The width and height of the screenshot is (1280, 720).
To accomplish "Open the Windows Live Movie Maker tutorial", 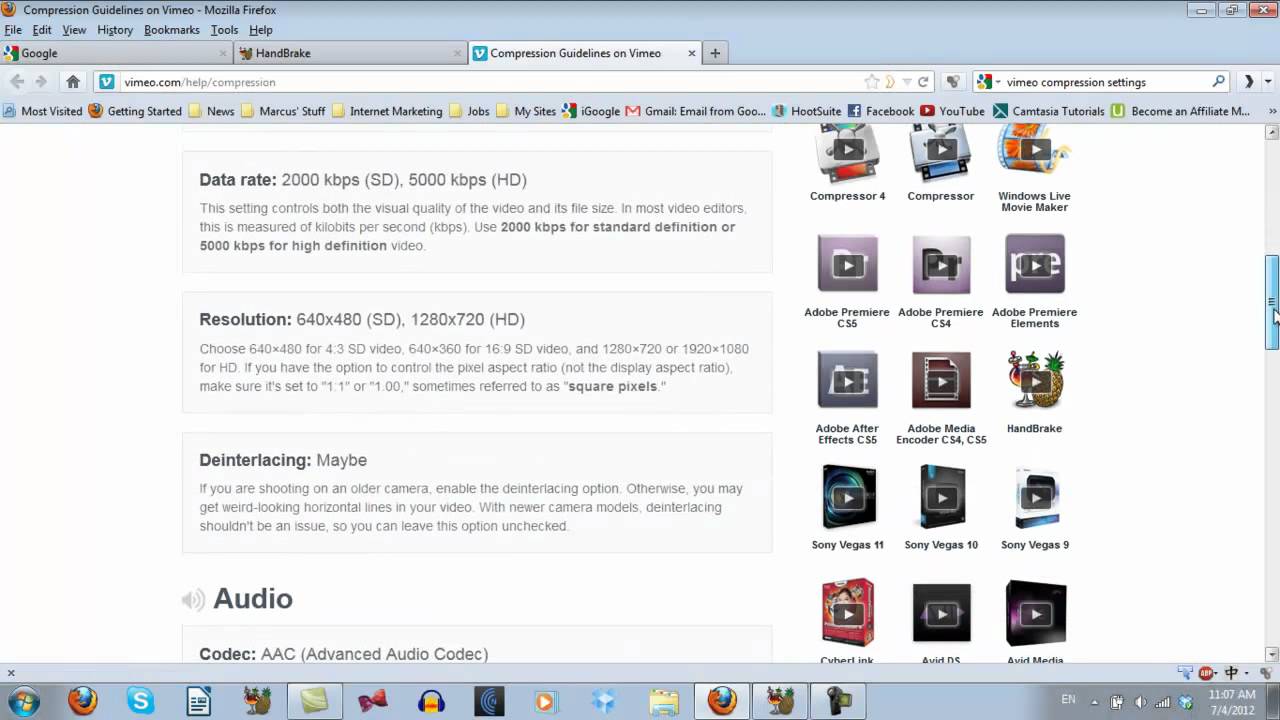I will tap(1034, 151).
